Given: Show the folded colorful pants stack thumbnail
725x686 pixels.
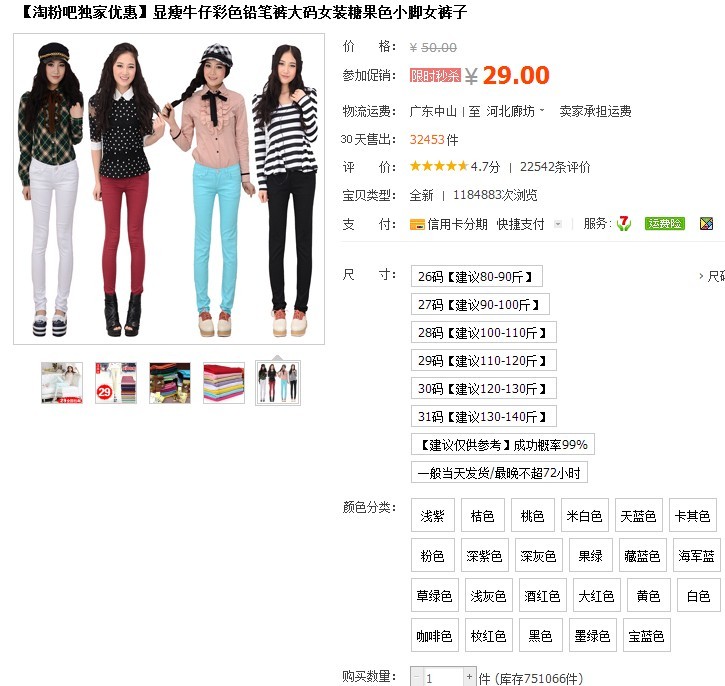Looking at the screenshot, I should [224, 383].
